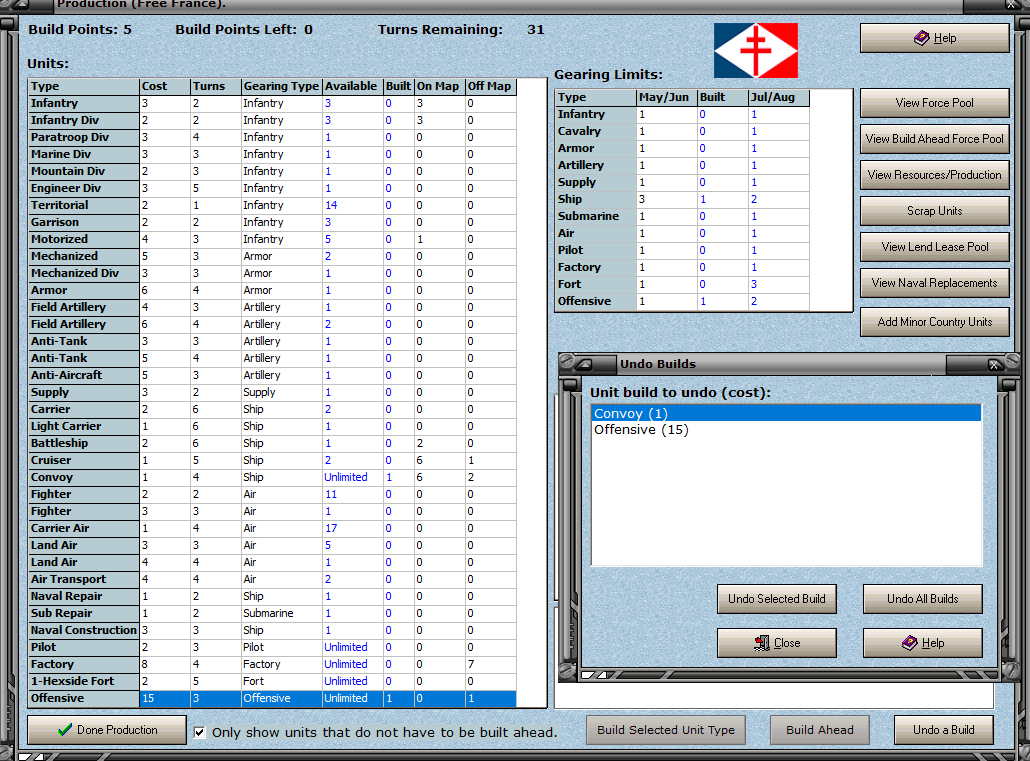
Task: Click the Off Map column header
Action: coord(490,86)
